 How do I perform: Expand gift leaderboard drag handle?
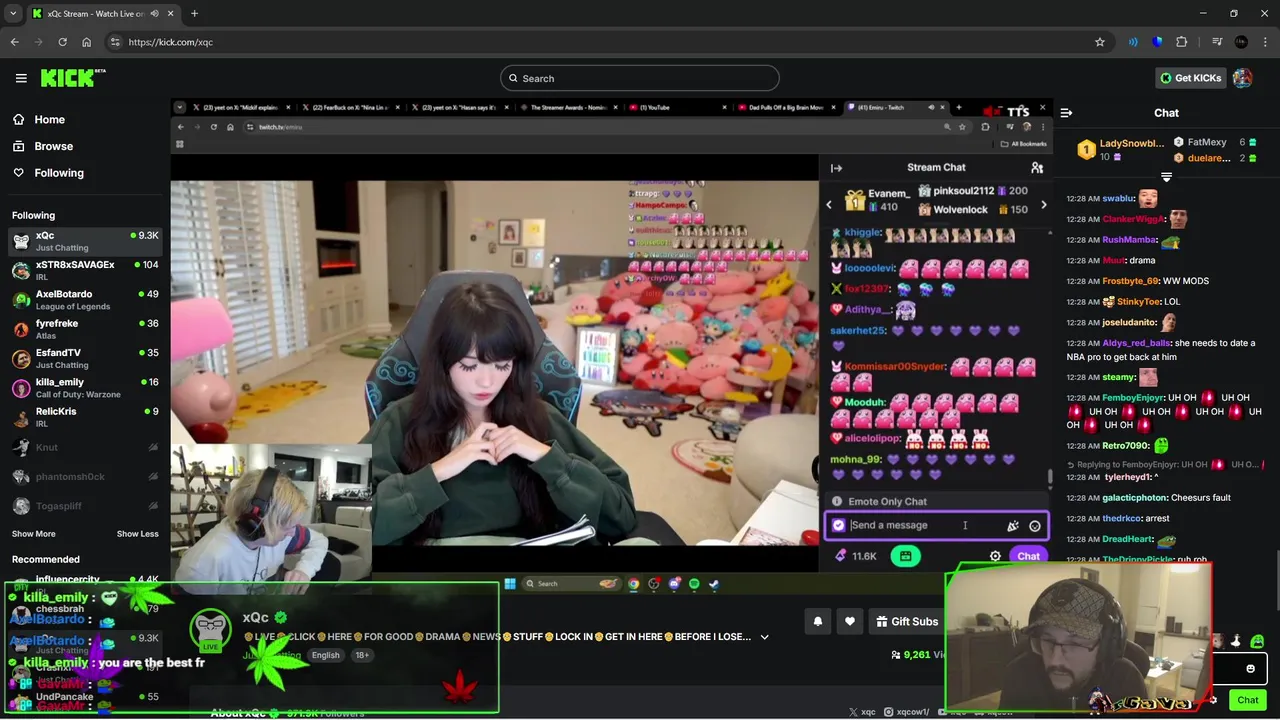coord(1166,178)
